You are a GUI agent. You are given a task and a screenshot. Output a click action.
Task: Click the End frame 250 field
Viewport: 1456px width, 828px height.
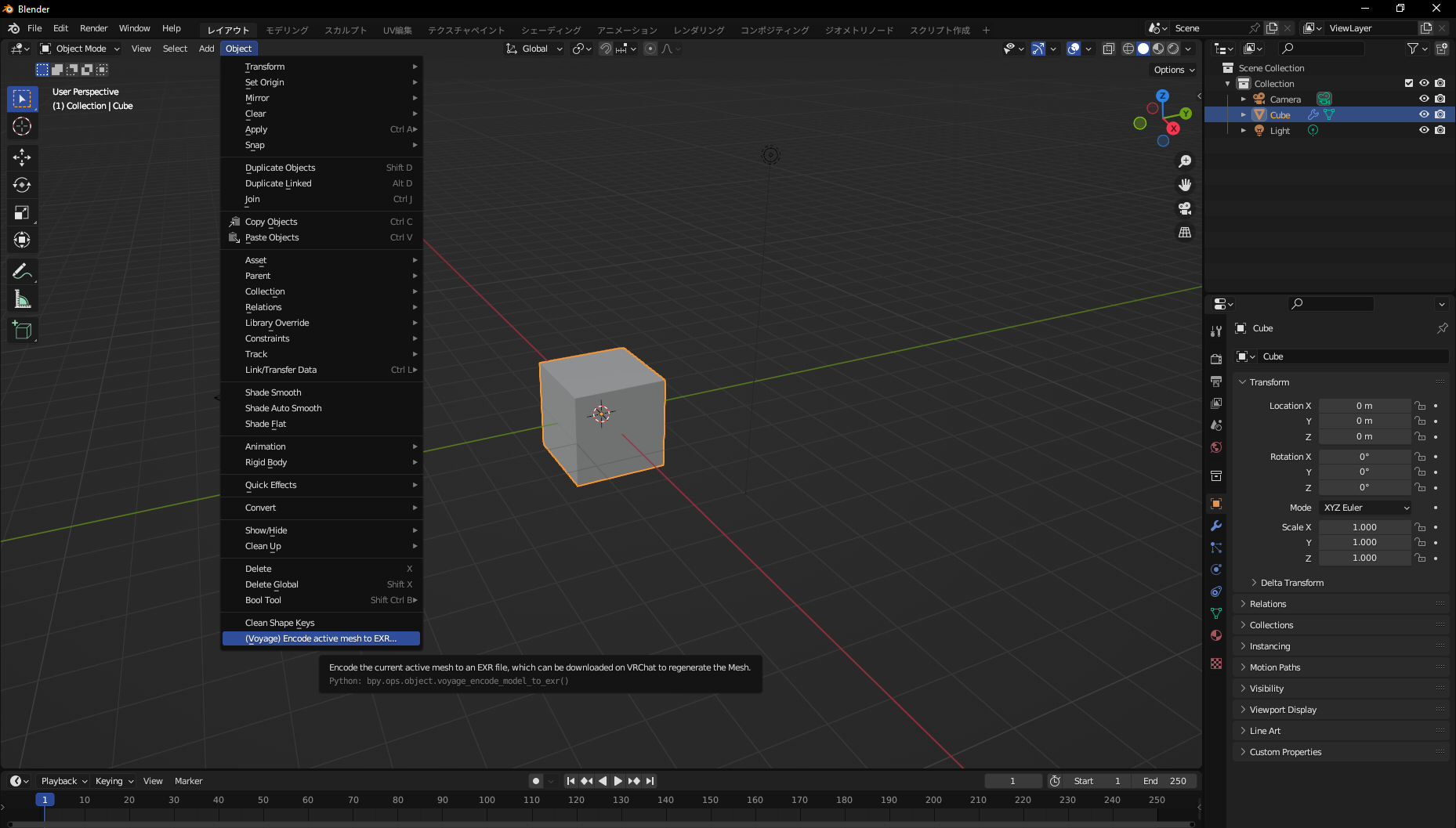click(1165, 781)
